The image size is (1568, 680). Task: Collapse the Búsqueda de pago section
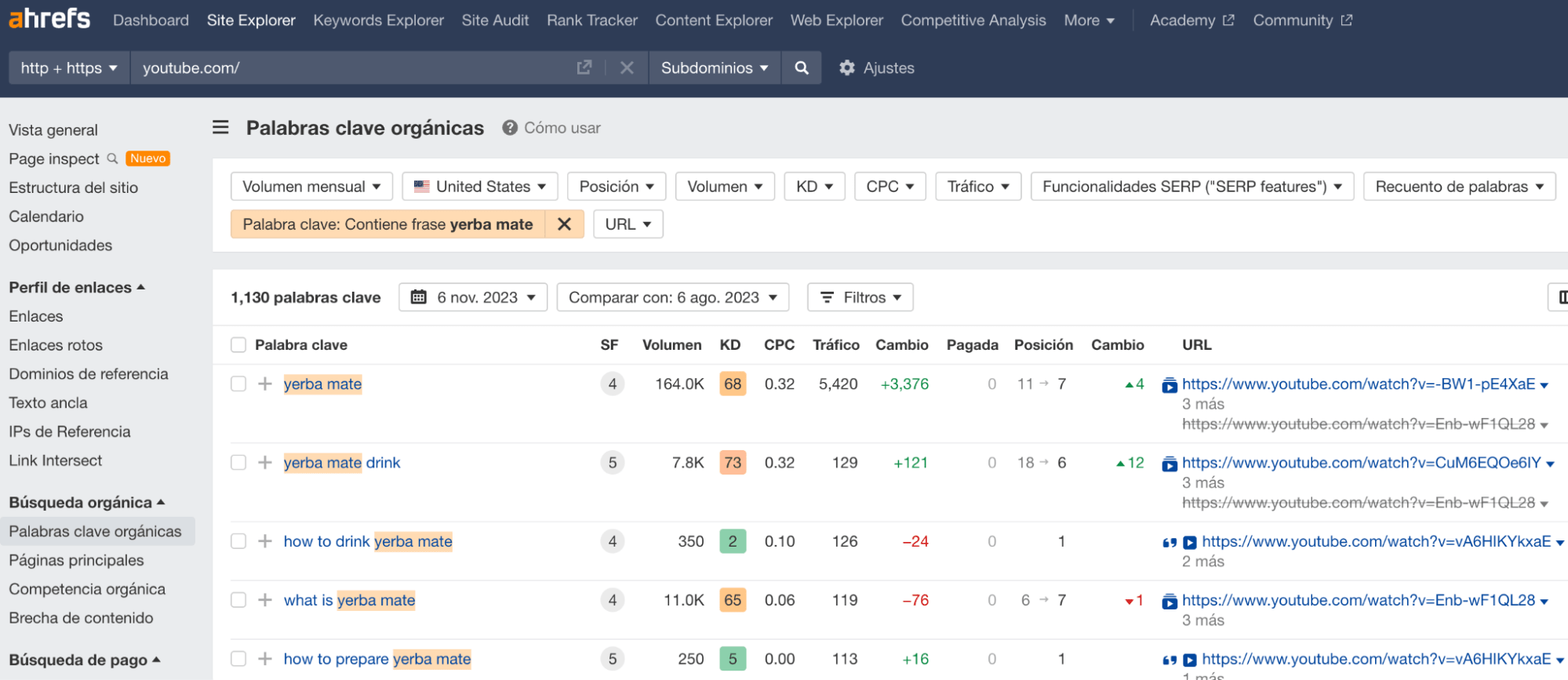84,660
